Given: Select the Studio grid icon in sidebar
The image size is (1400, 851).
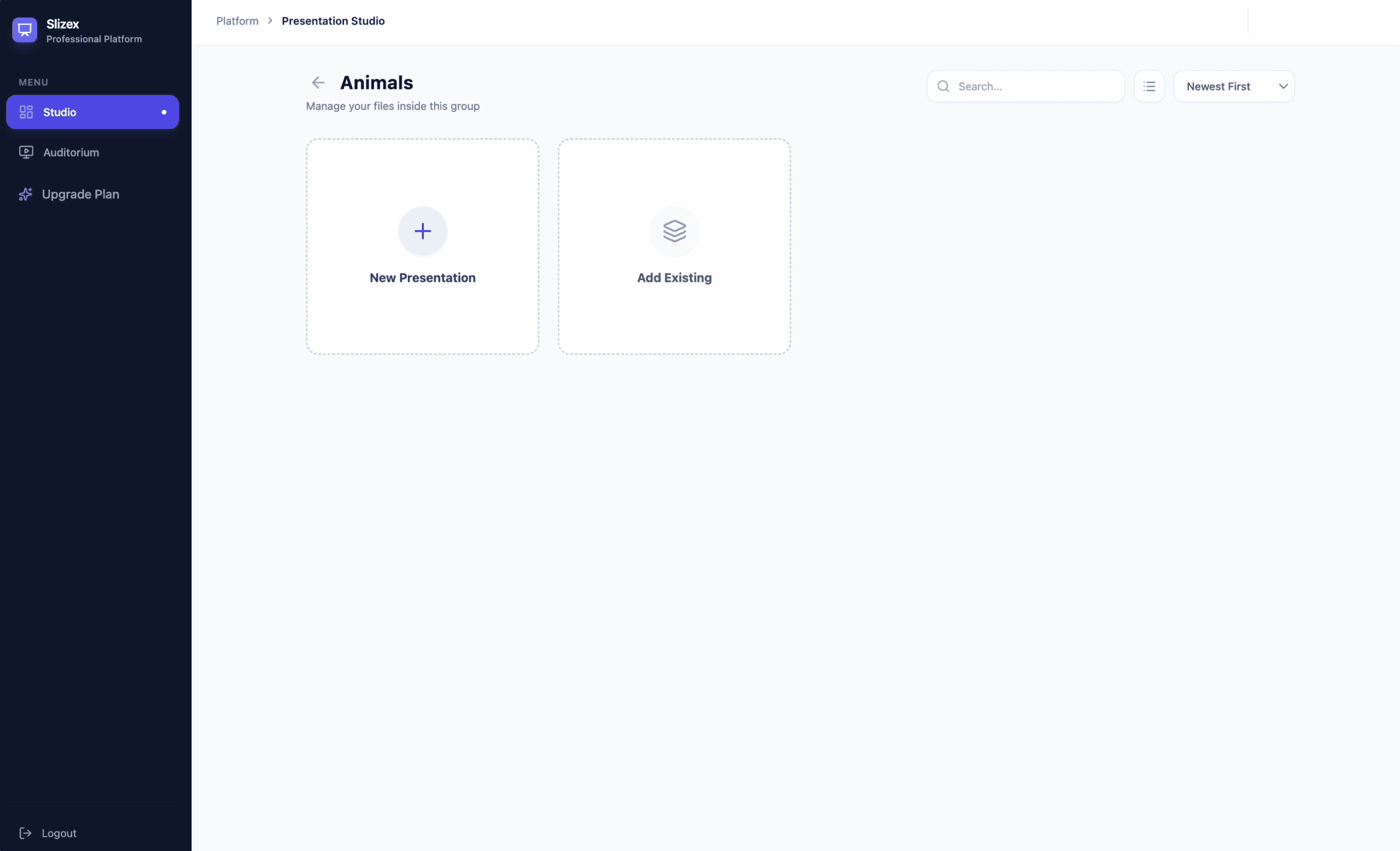Looking at the screenshot, I should click(26, 111).
